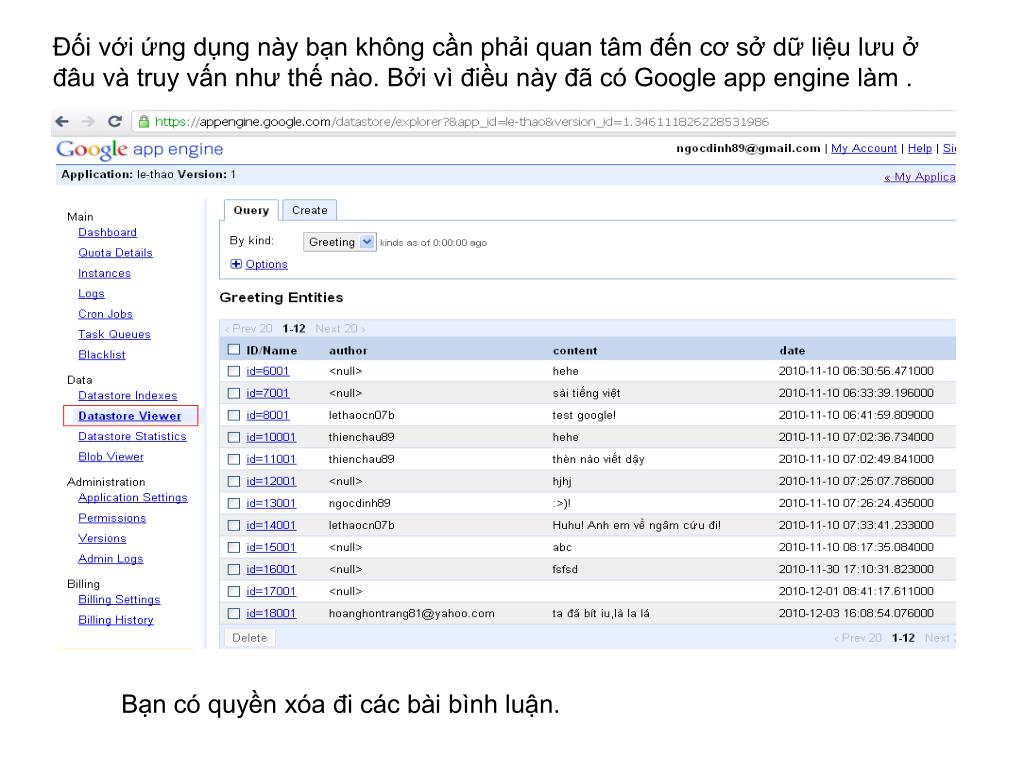
Task: Open Quota Details
Action: [x=116, y=253]
